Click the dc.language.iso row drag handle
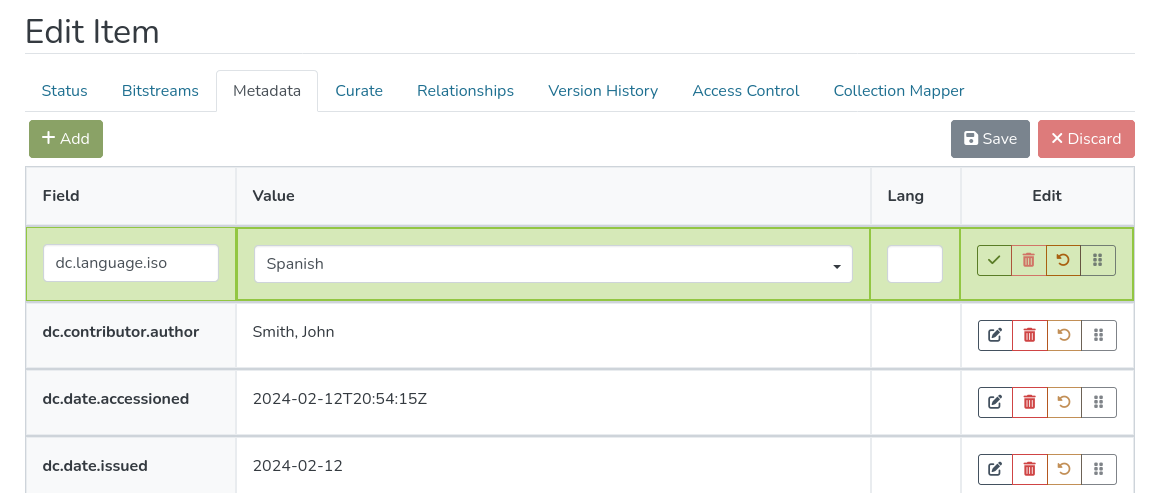This screenshot has width=1149, height=493. click(x=1098, y=261)
